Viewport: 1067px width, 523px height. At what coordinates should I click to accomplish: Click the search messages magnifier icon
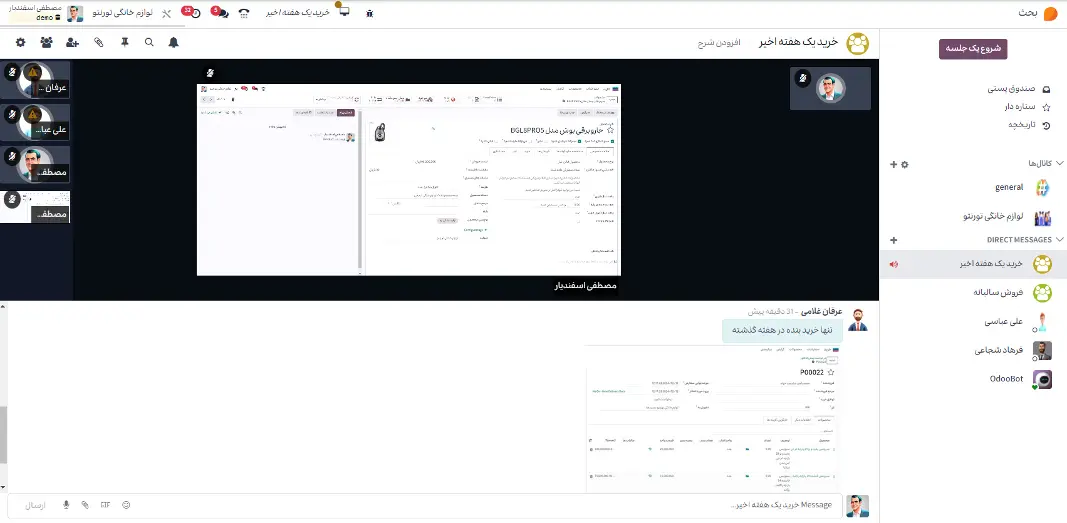pos(149,43)
